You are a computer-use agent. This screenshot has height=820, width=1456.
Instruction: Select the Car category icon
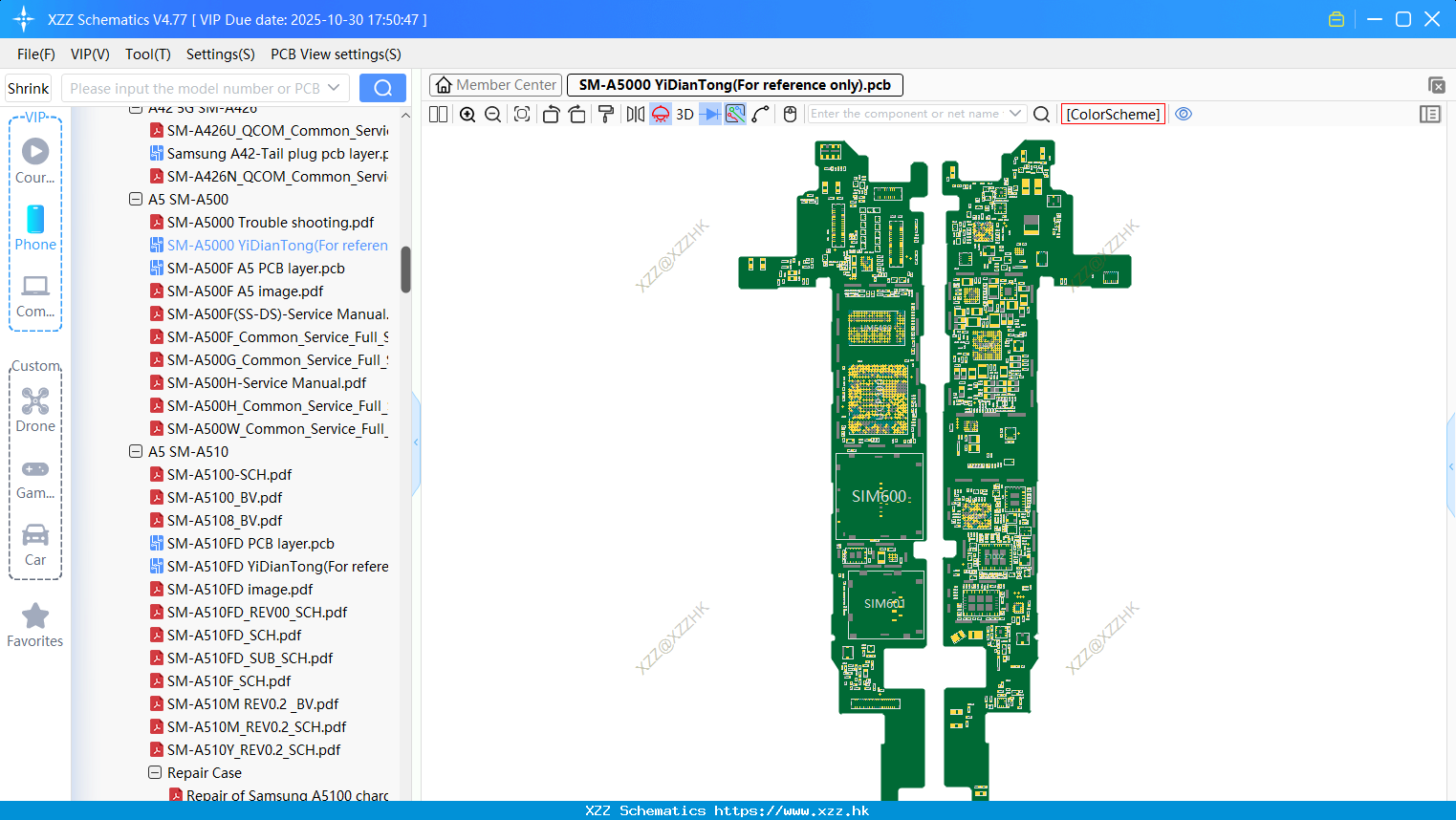point(35,545)
